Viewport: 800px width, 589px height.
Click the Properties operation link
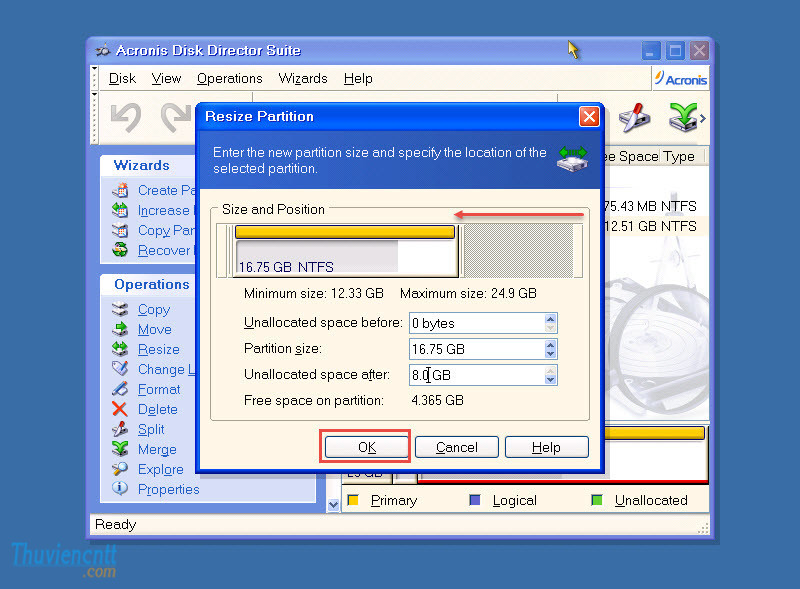168,489
